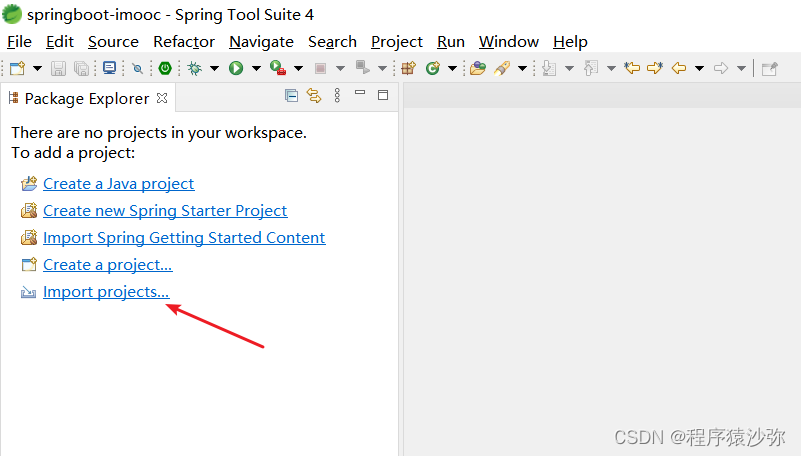Open the File menu
This screenshot has width=801, height=456.
coord(19,42)
